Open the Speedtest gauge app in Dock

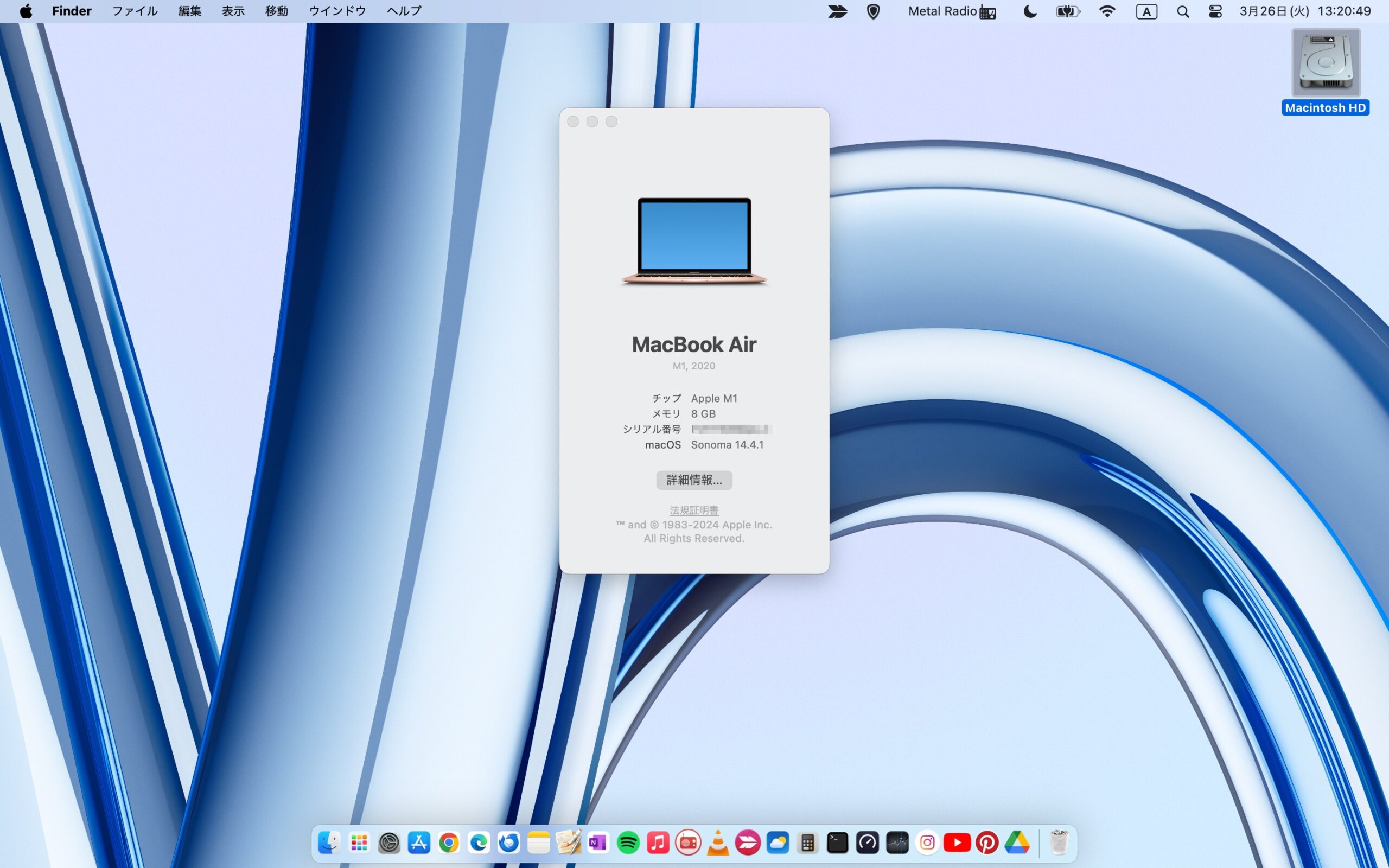[x=867, y=843]
